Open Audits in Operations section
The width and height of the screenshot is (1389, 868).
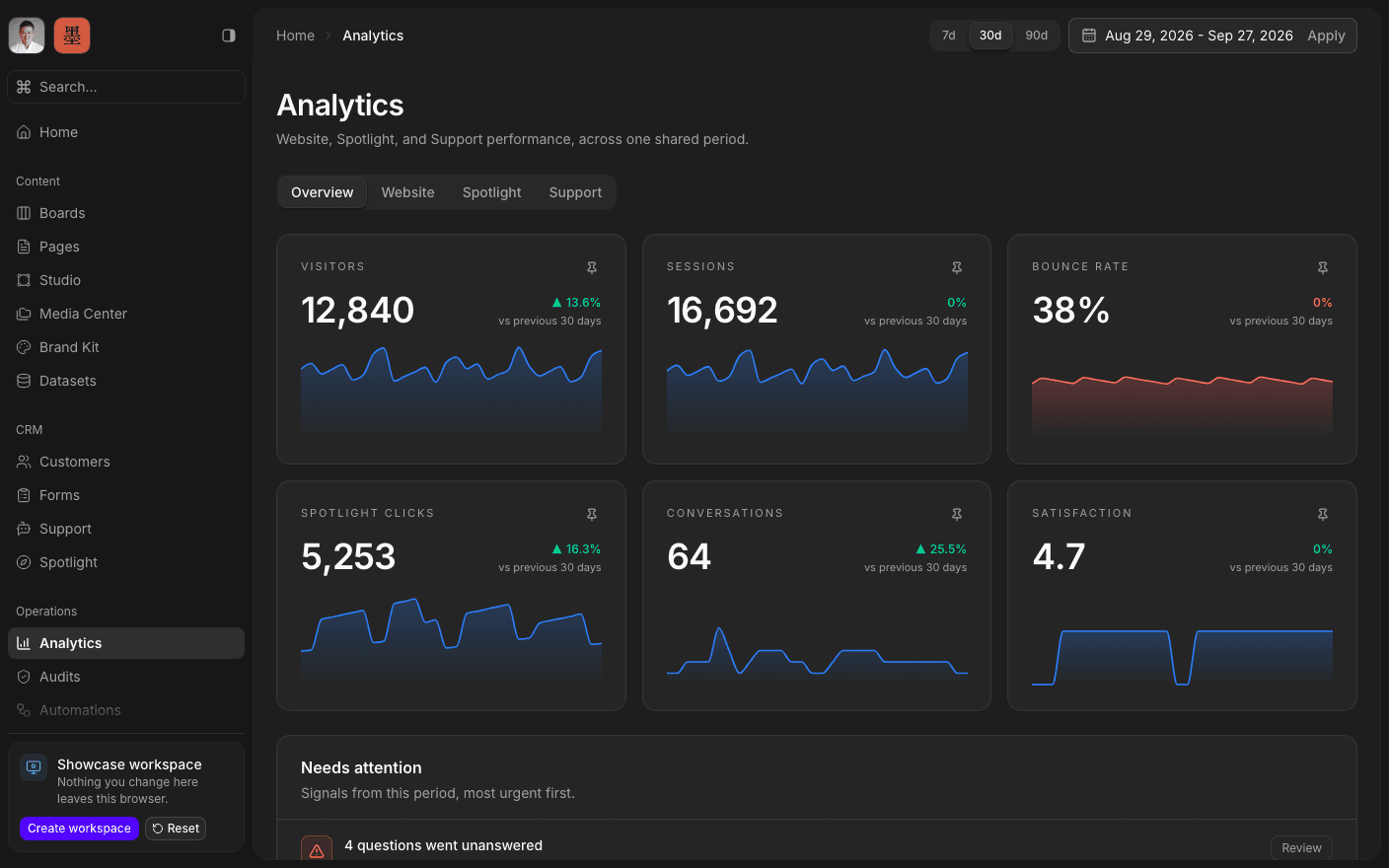[x=126, y=677]
